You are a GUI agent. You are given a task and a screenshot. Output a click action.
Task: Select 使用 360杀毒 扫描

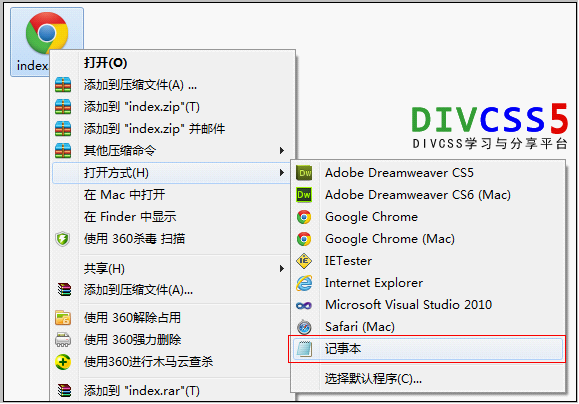(172, 239)
